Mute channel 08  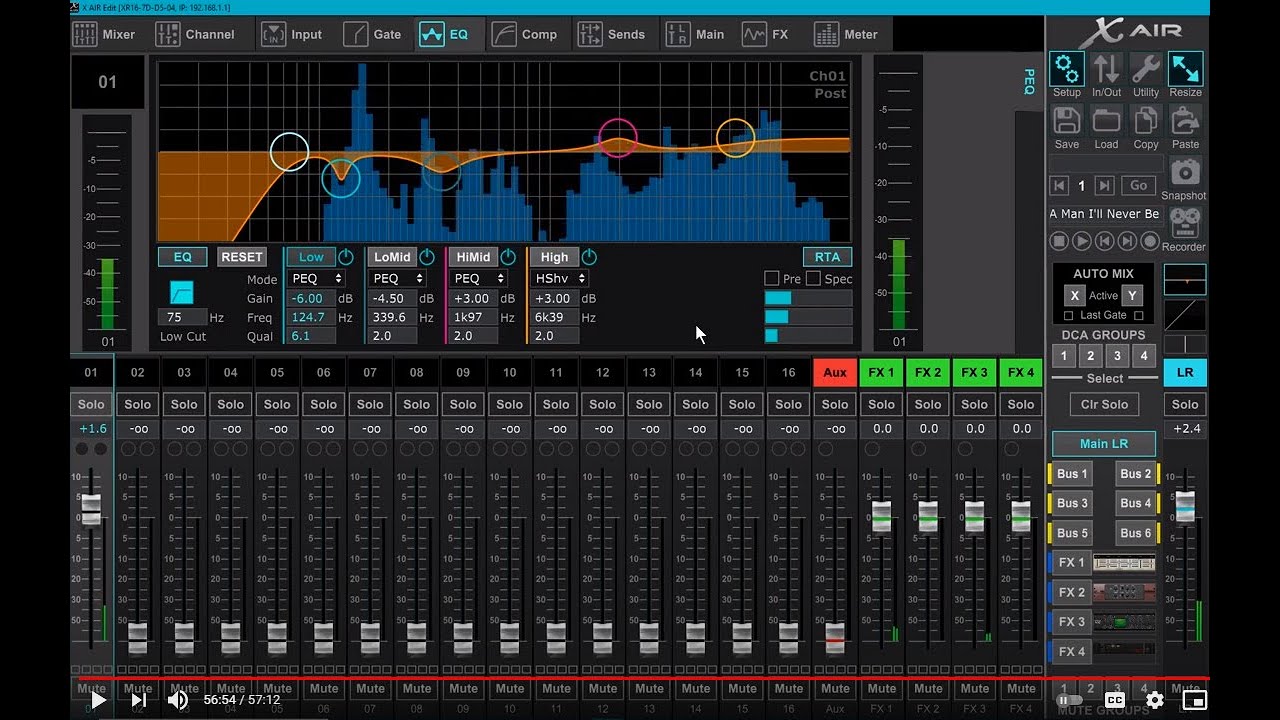click(x=417, y=688)
